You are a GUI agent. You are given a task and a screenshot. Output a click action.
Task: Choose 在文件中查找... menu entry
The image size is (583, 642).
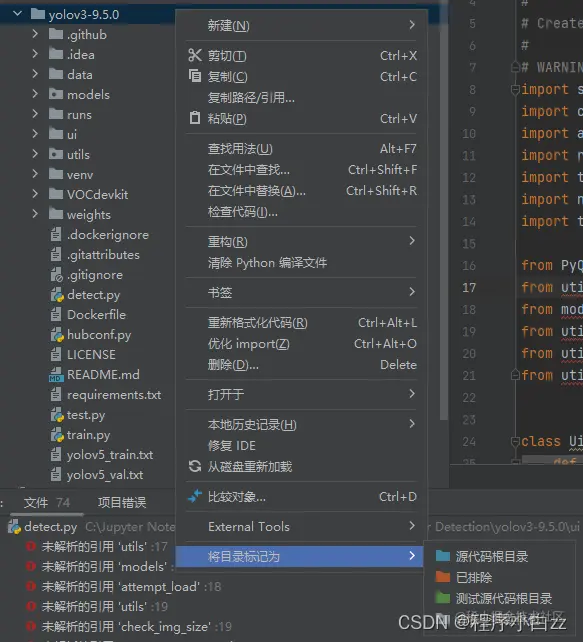point(301,170)
